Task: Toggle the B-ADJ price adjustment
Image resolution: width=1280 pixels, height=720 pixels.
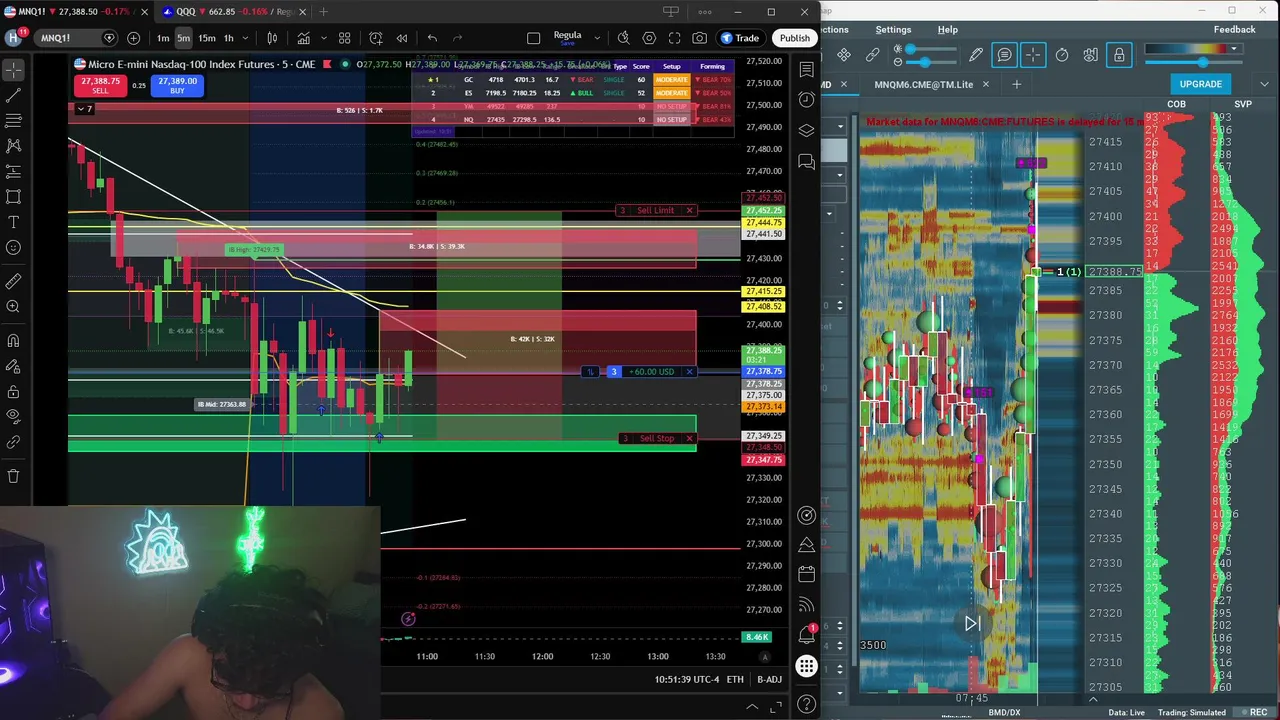Action: pyautogui.click(x=769, y=680)
